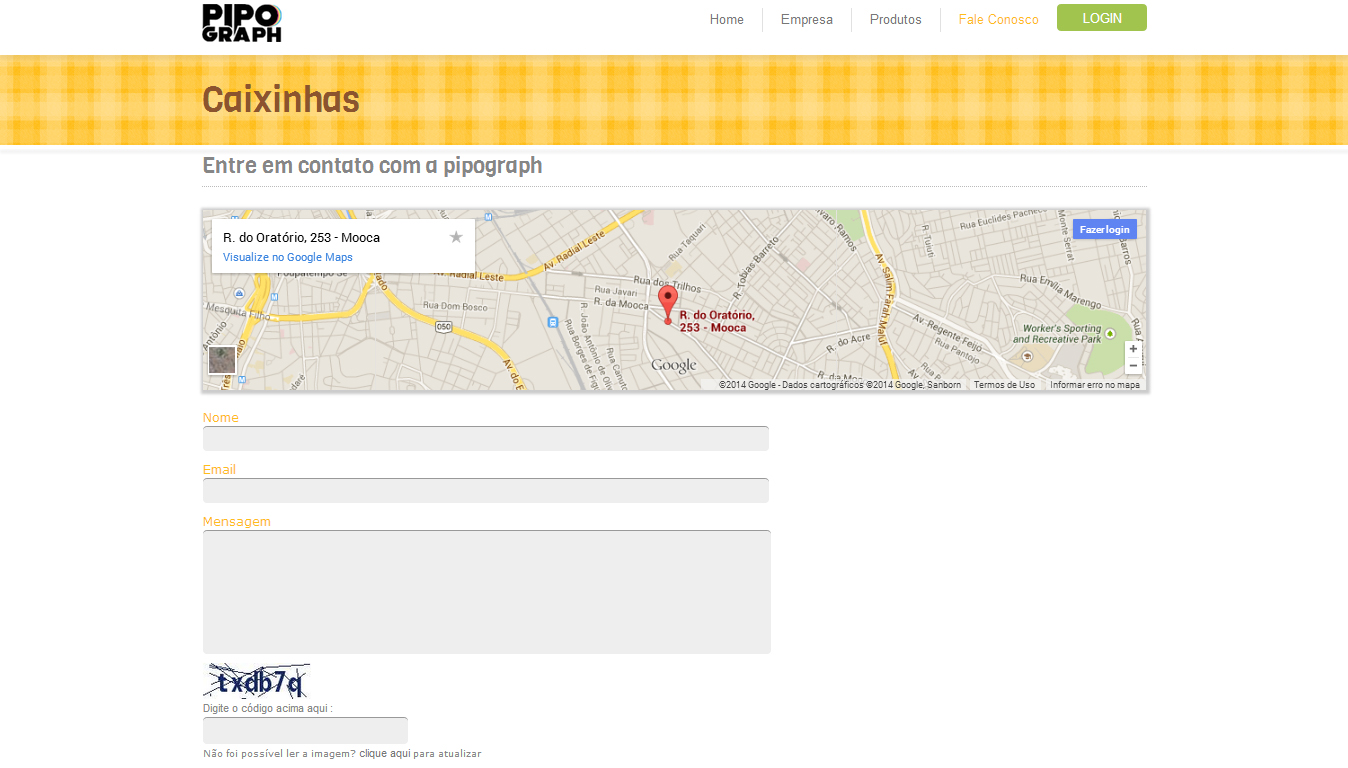This screenshot has height=768, width=1348.
Task: Click the green LOGIN button
Action: 1102,18
